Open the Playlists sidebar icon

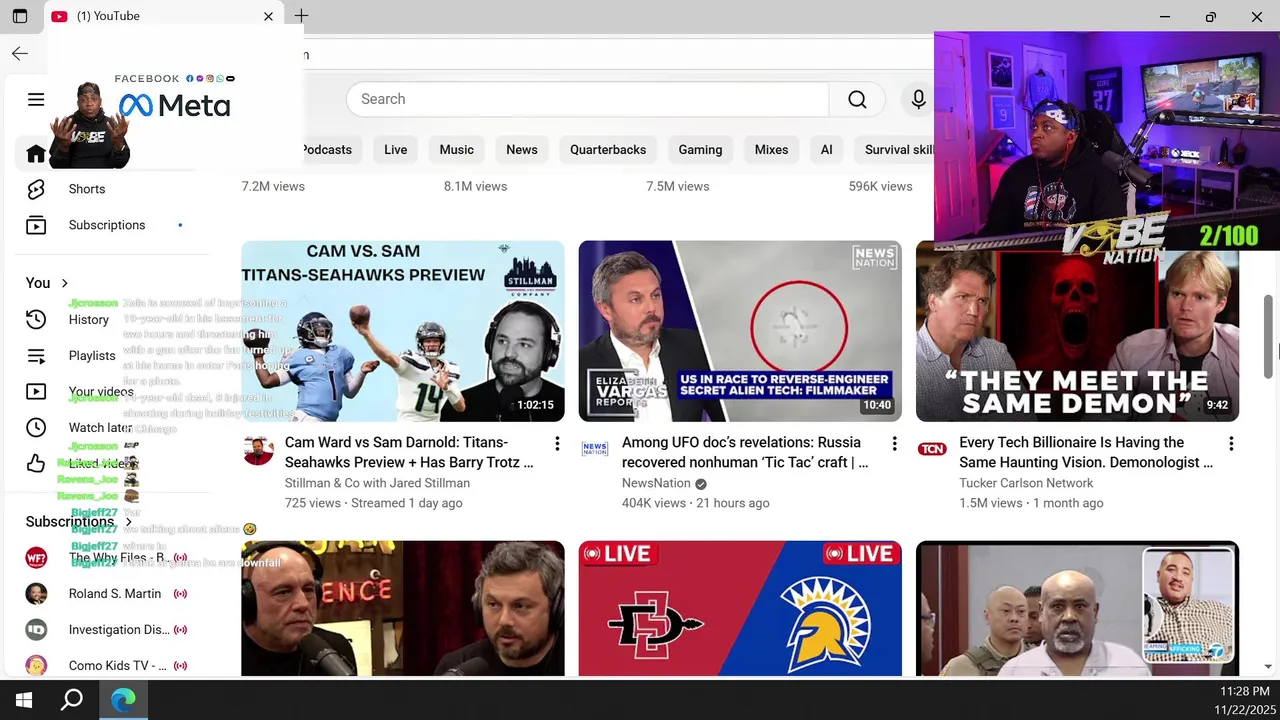(36, 356)
